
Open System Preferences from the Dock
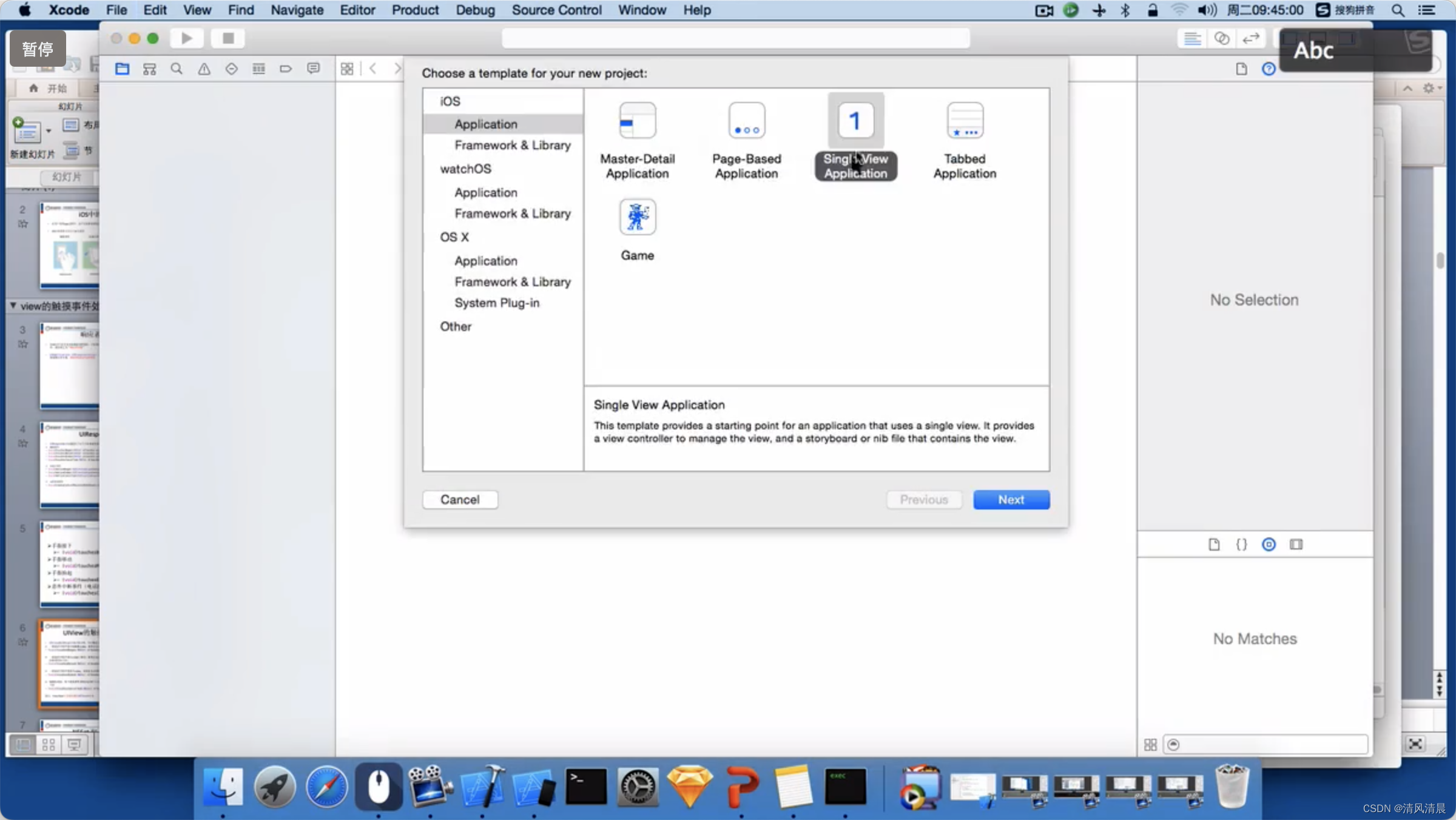tap(638, 787)
